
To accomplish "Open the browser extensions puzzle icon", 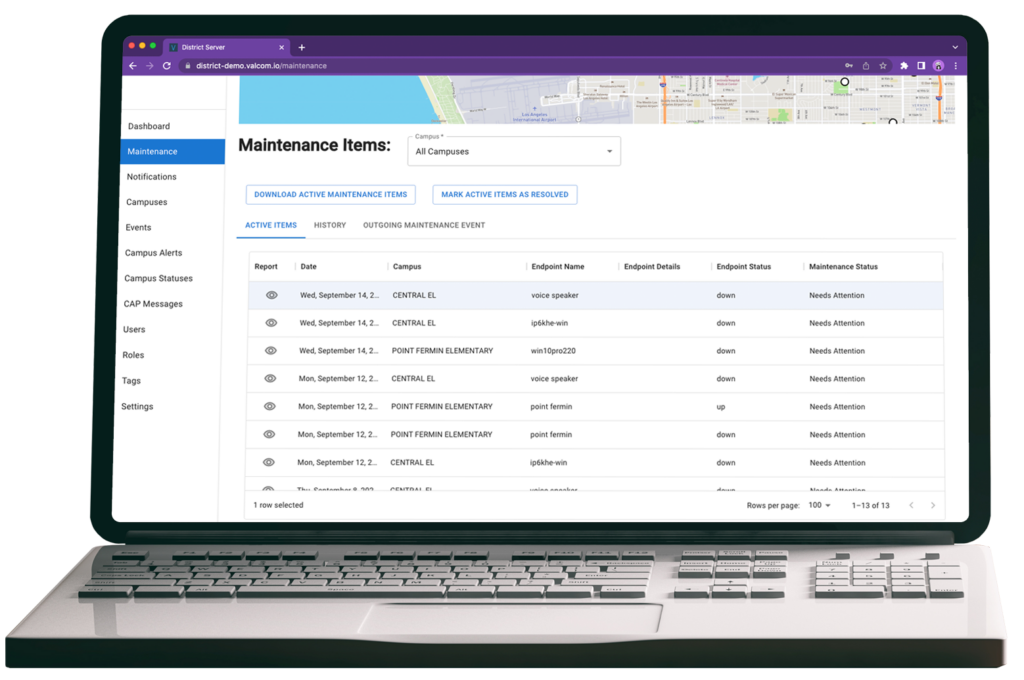I will click(x=904, y=66).
